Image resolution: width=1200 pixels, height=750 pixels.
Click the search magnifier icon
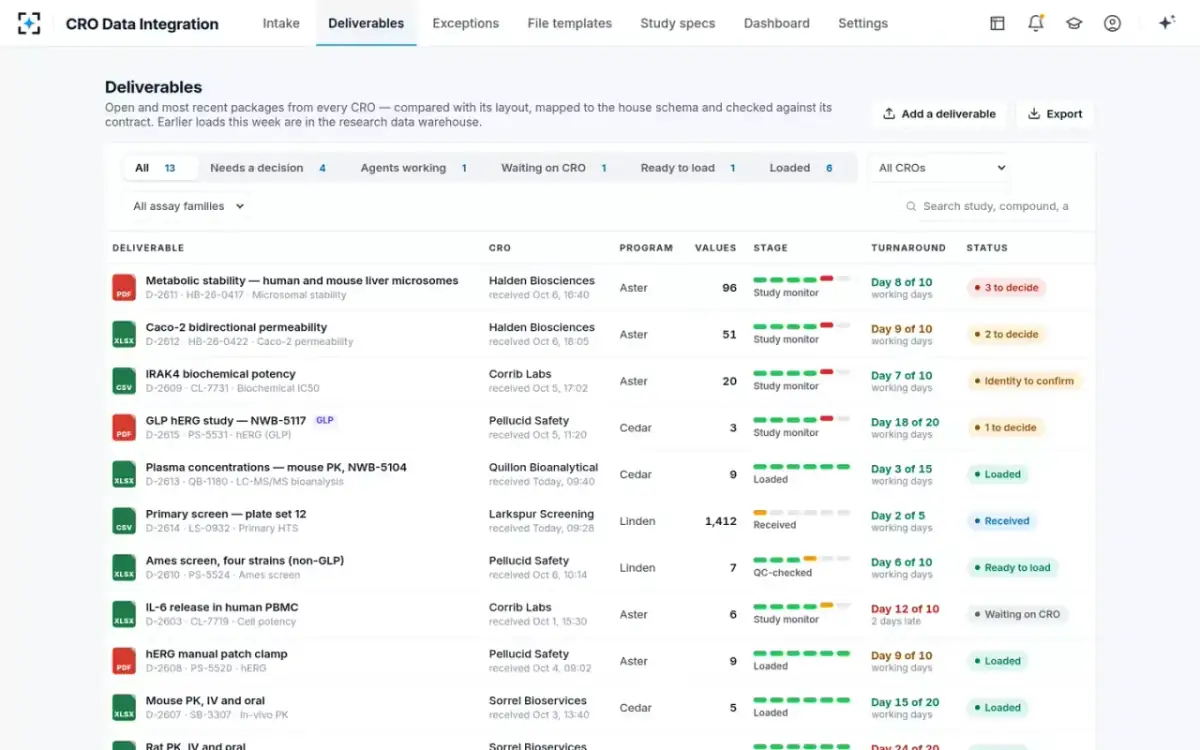[911, 206]
